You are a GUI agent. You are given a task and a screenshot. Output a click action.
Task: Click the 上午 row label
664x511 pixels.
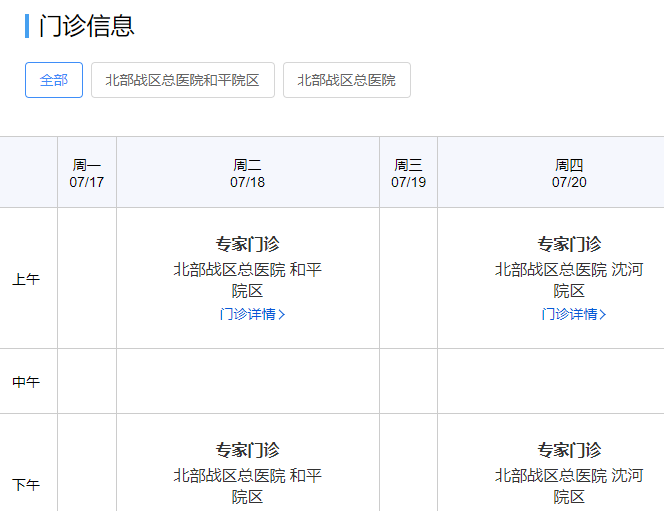(x=26, y=280)
